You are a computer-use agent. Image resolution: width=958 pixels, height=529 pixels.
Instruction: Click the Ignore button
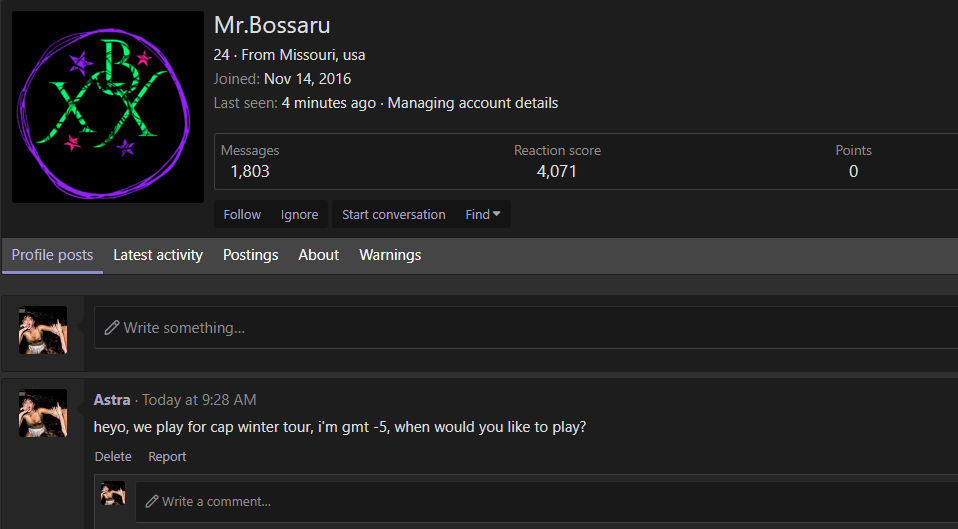(299, 214)
